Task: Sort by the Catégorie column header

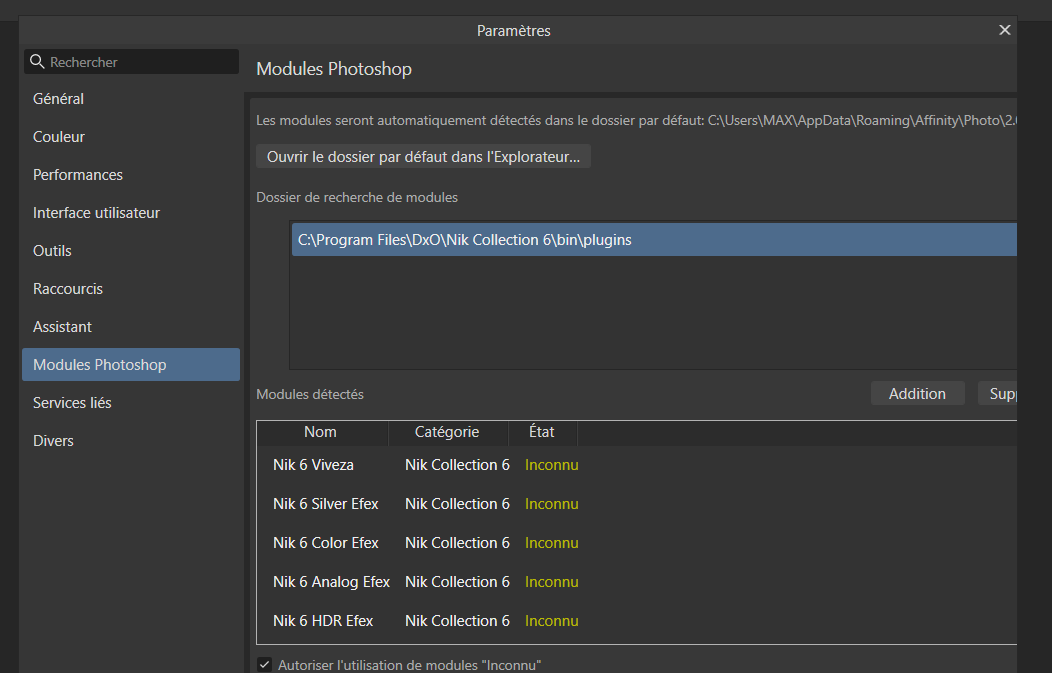Action: [x=448, y=432]
